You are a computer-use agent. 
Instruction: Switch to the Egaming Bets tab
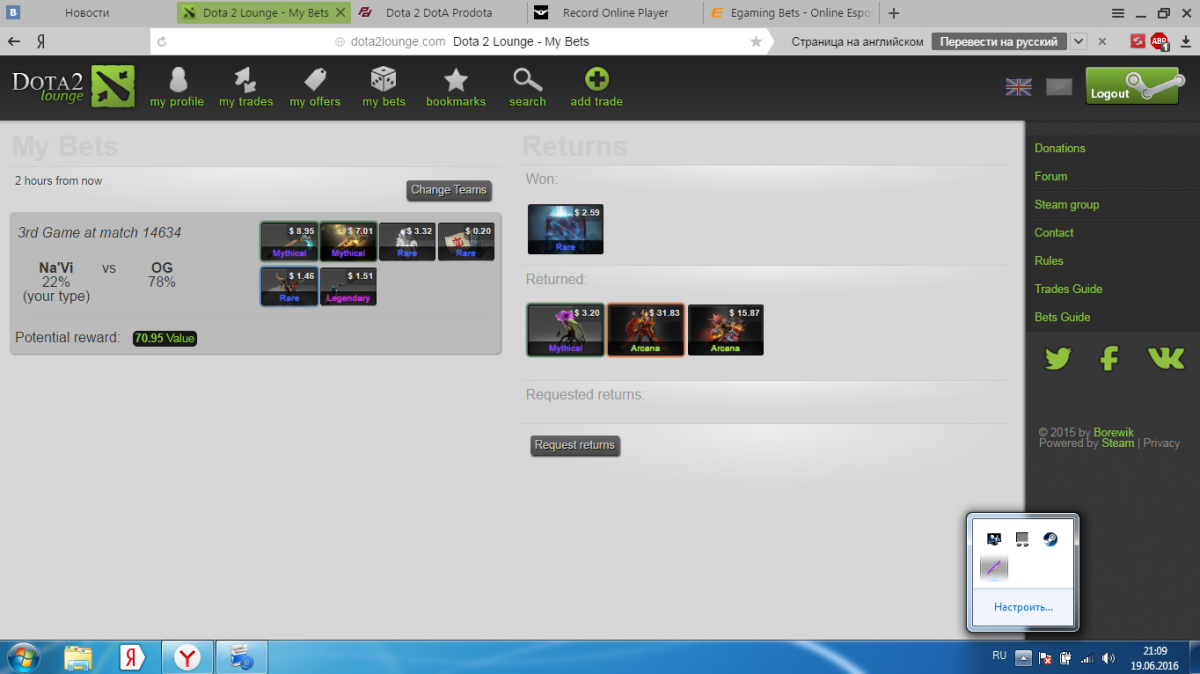(x=790, y=13)
